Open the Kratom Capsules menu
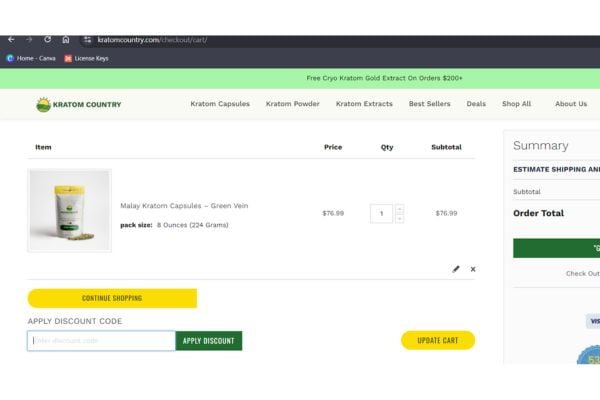The width and height of the screenshot is (600, 400). click(x=220, y=104)
